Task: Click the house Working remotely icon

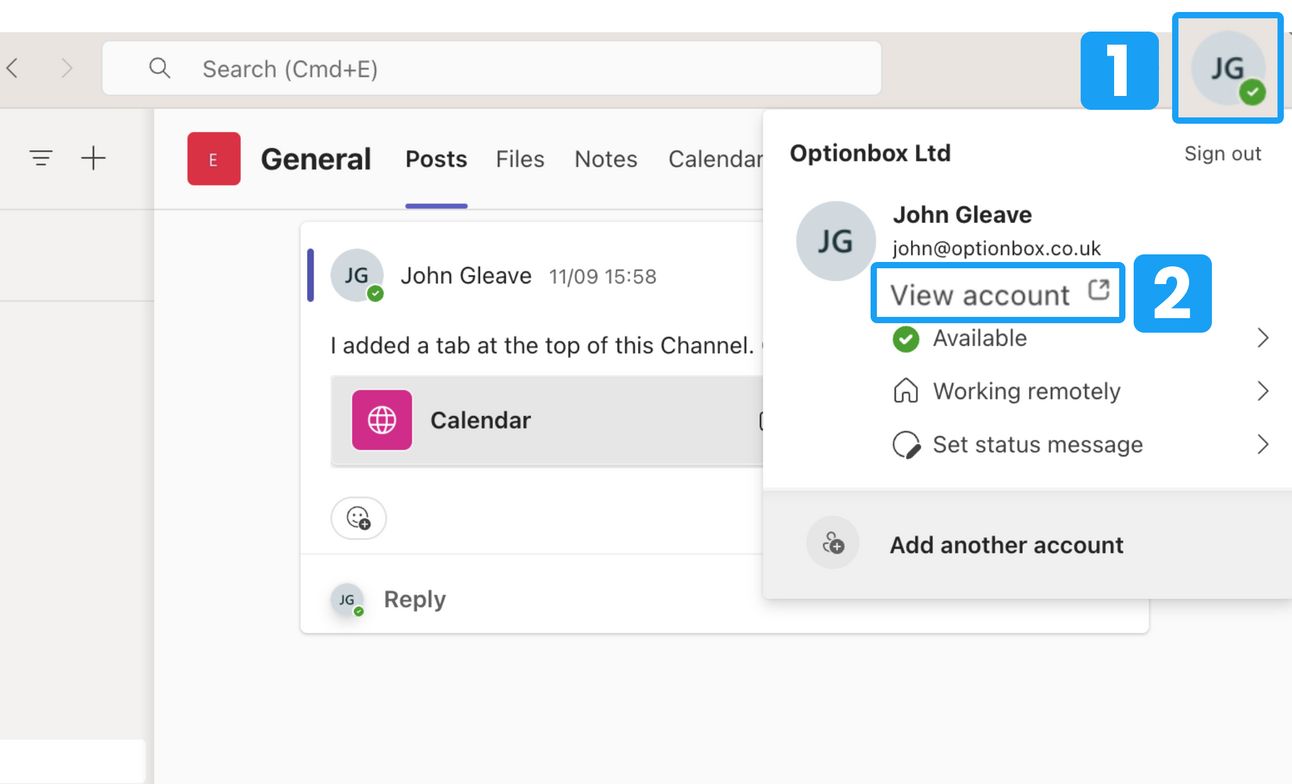Action: click(905, 391)
